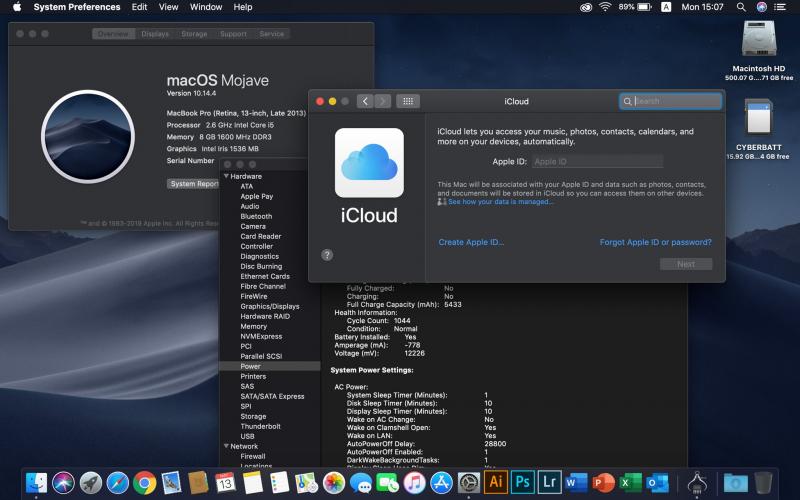This screenshot has width=800, height=500.
Task: Click System Report button
Action: click(193, 184)
